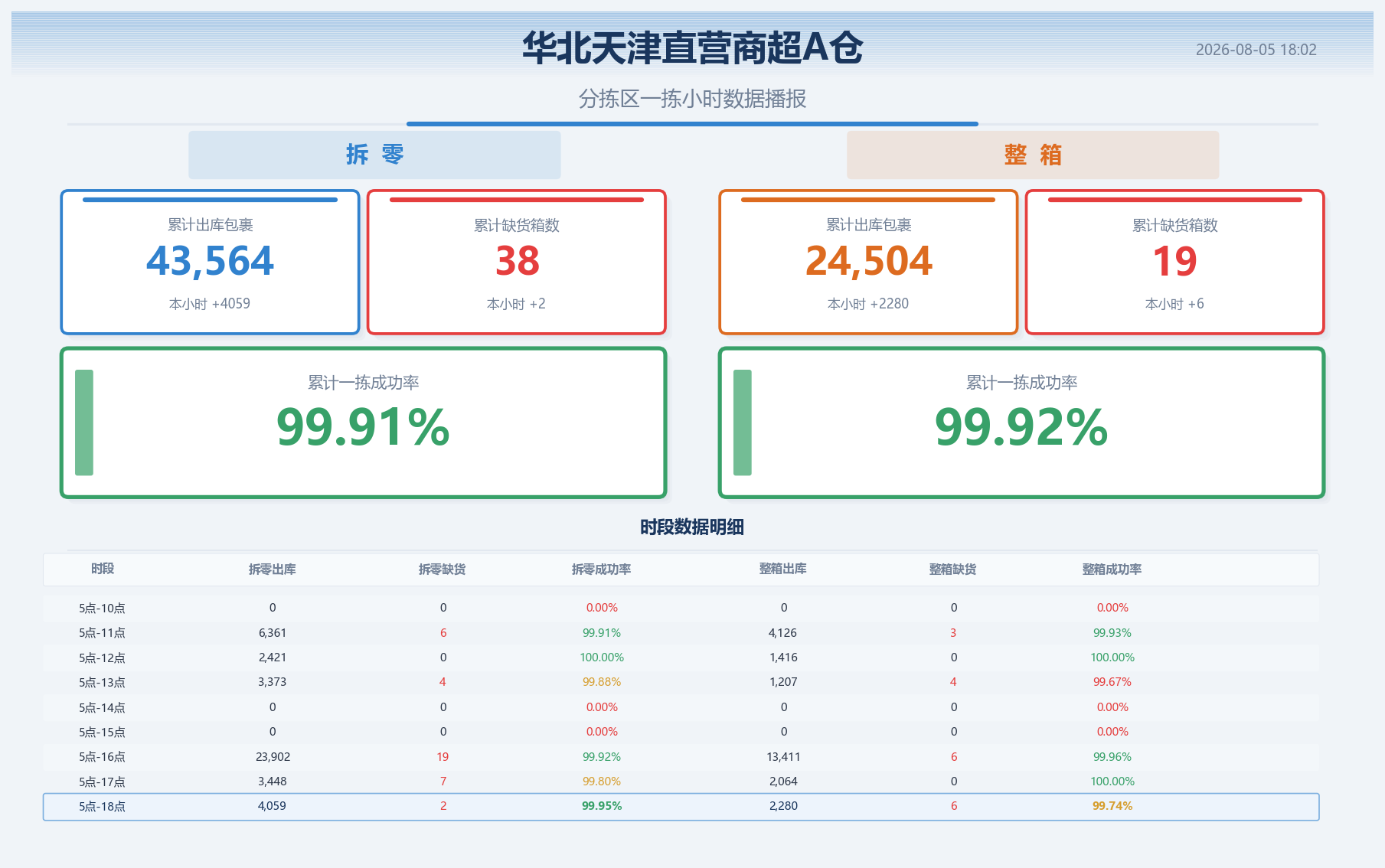
Task: Click the 时段数据明细 heading
Action: (x=692, y=527)
